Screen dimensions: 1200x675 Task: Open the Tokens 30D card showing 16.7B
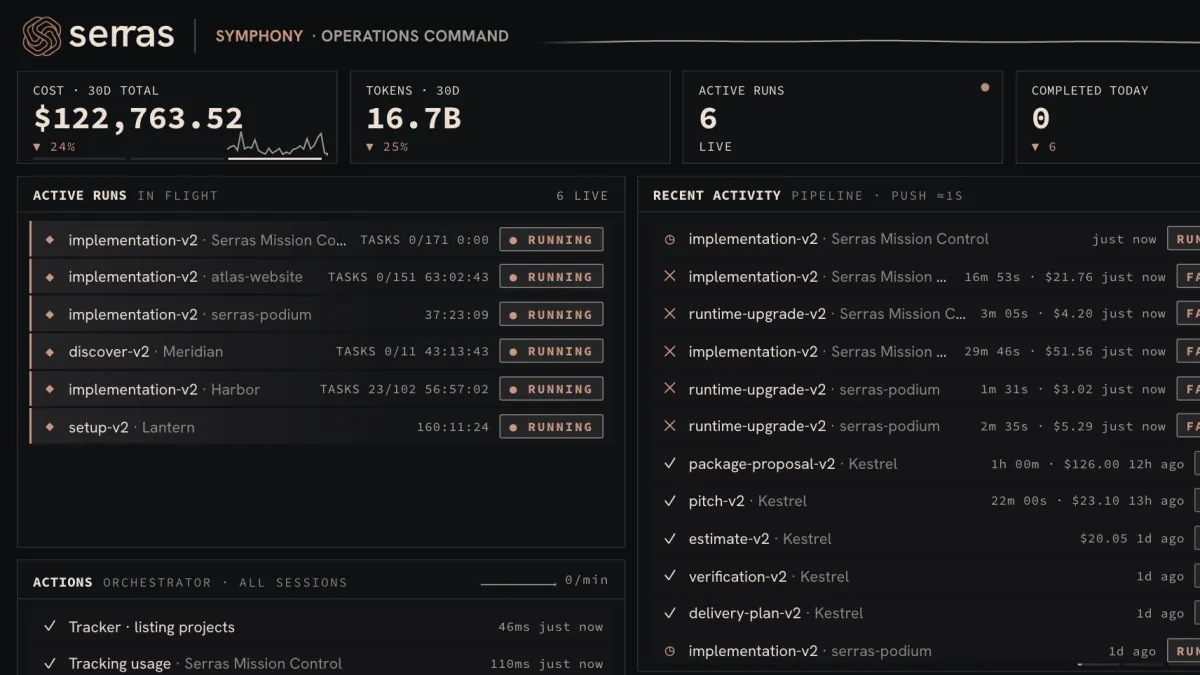point(510,117)
